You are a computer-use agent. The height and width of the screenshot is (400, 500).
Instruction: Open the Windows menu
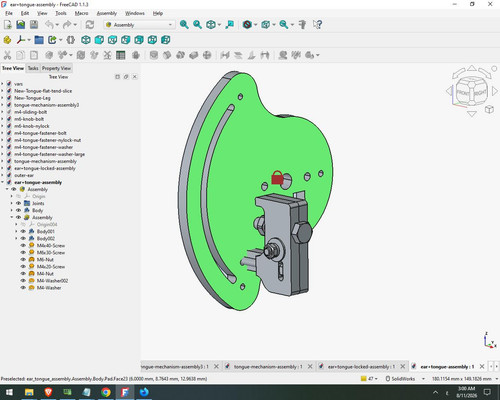[135, 13]
